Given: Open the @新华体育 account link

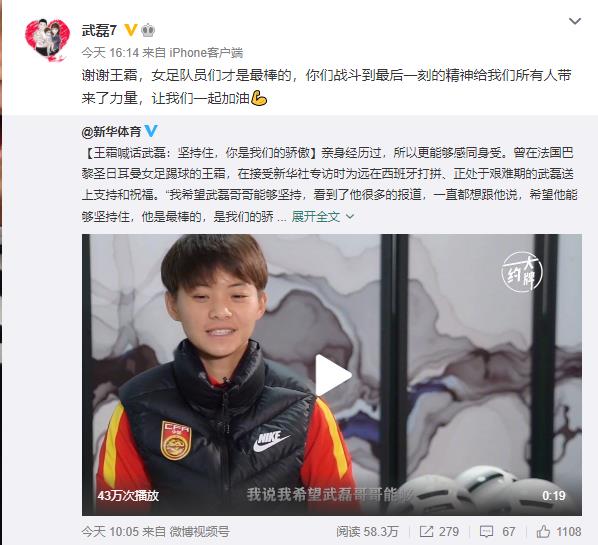Looking at the screenshot, I should 111,132.
